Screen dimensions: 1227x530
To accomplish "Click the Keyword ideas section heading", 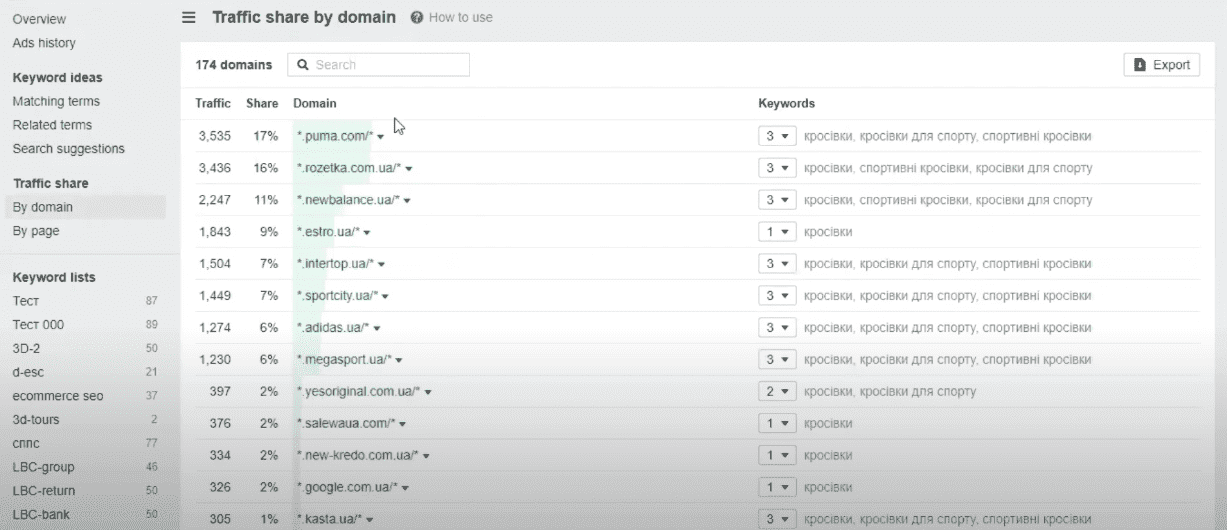I will (x=57, y=77).
